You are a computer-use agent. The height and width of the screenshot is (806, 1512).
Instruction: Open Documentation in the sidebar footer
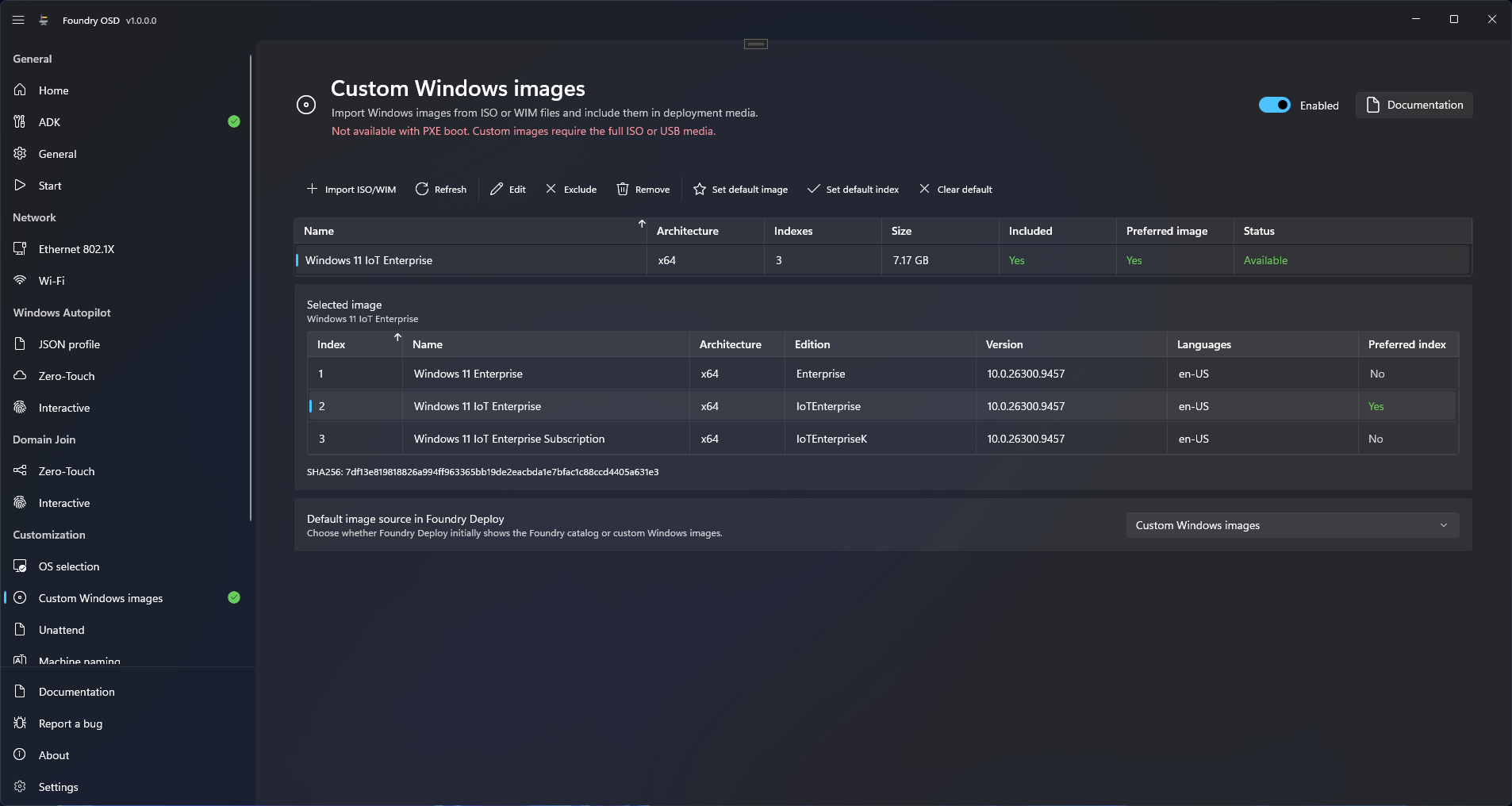127,692
